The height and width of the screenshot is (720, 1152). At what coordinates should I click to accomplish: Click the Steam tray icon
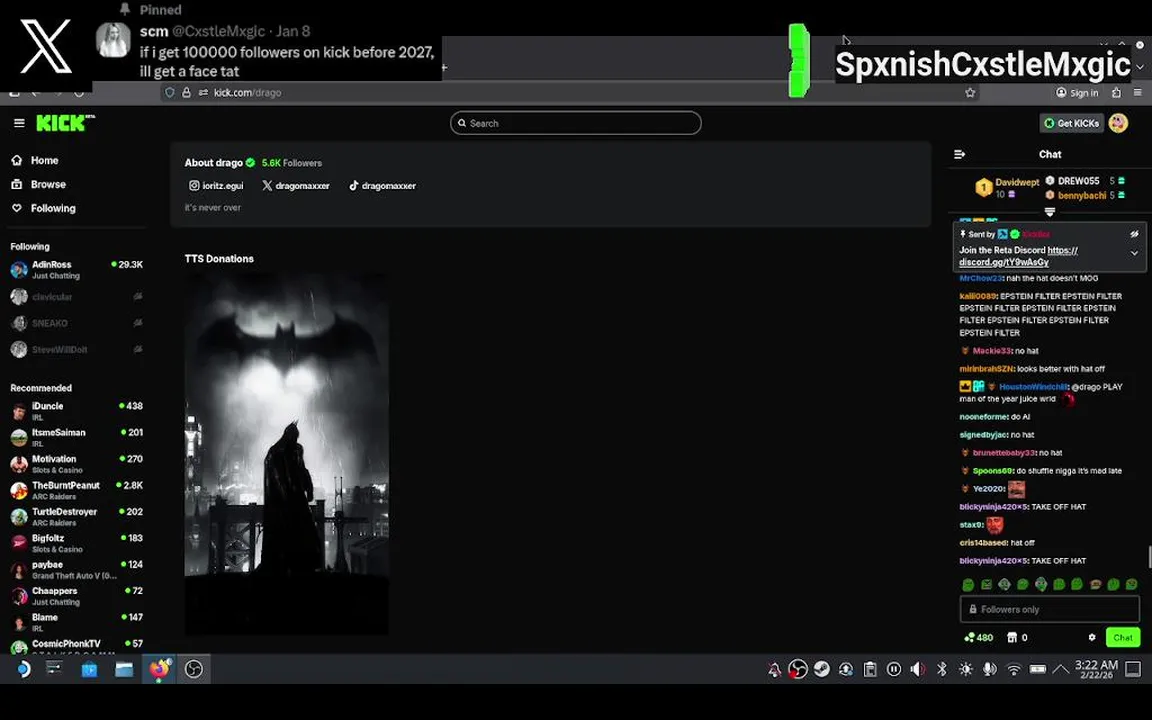(x=822, y=669)
